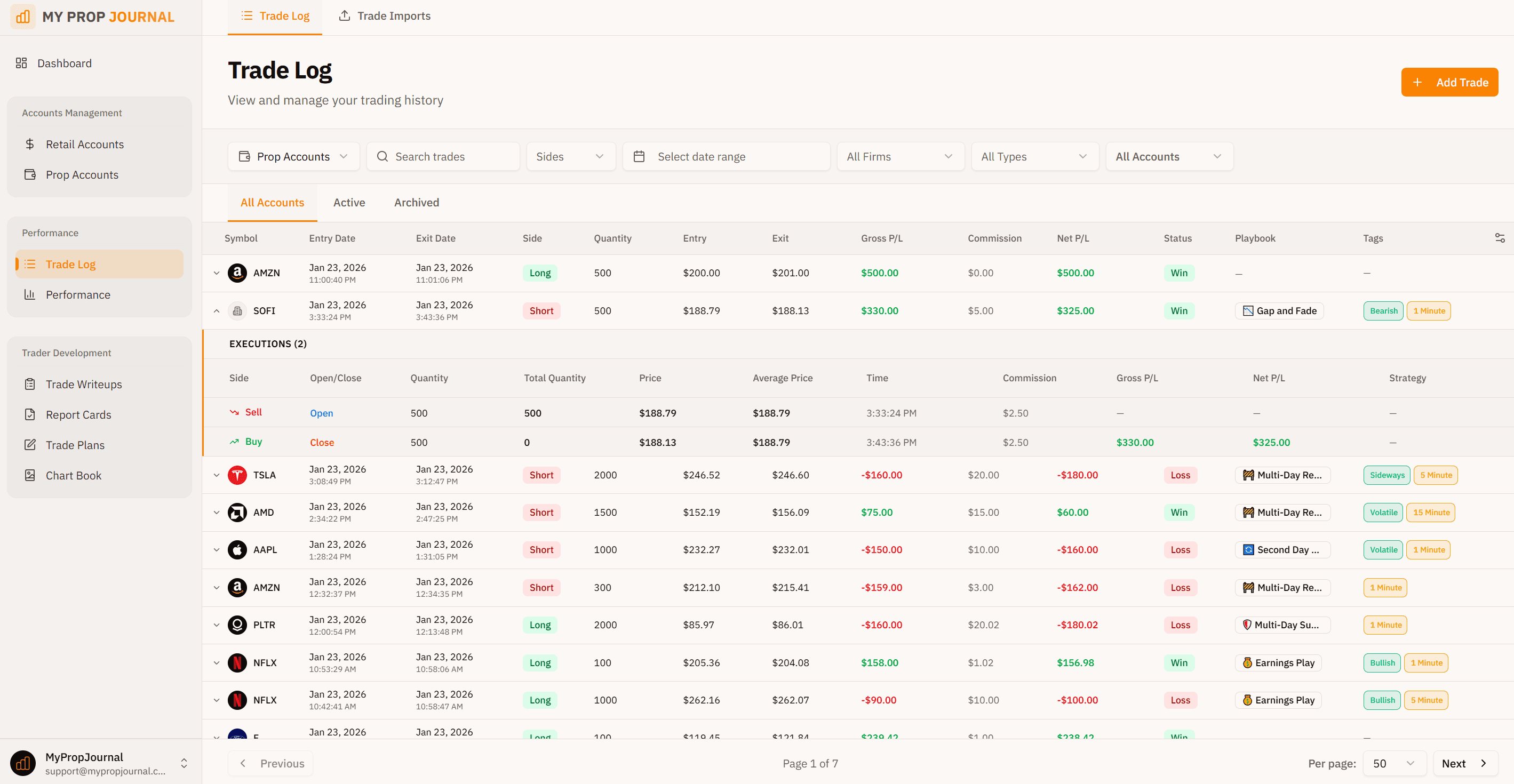Viewport: 1514px width, 784px height.
Task: Click the Loss status on TSLA row
Action: (x=1180, y=475)
